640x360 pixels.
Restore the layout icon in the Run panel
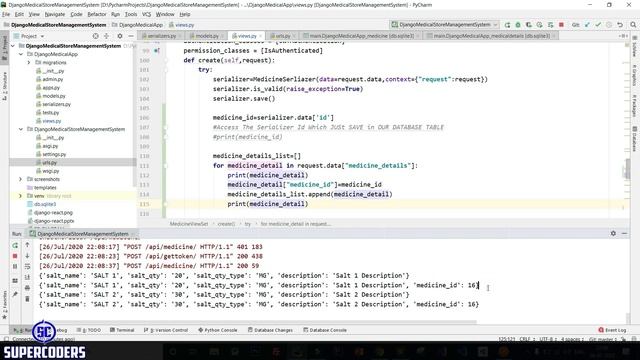point(15,281)
